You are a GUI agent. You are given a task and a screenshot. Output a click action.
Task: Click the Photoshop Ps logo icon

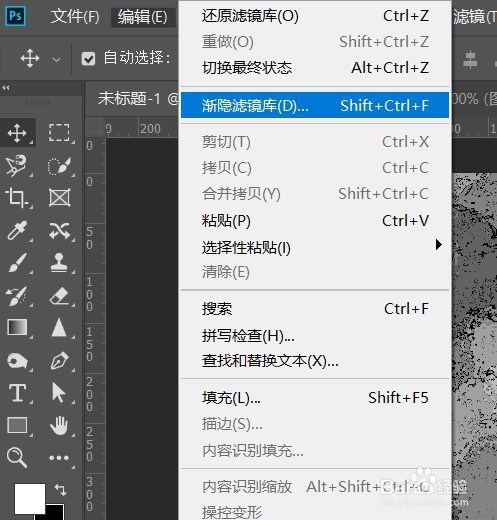point(15,16)
